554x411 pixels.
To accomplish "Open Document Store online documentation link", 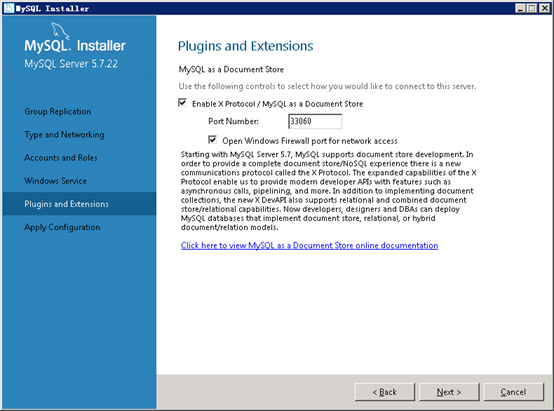I will [310, 245].
